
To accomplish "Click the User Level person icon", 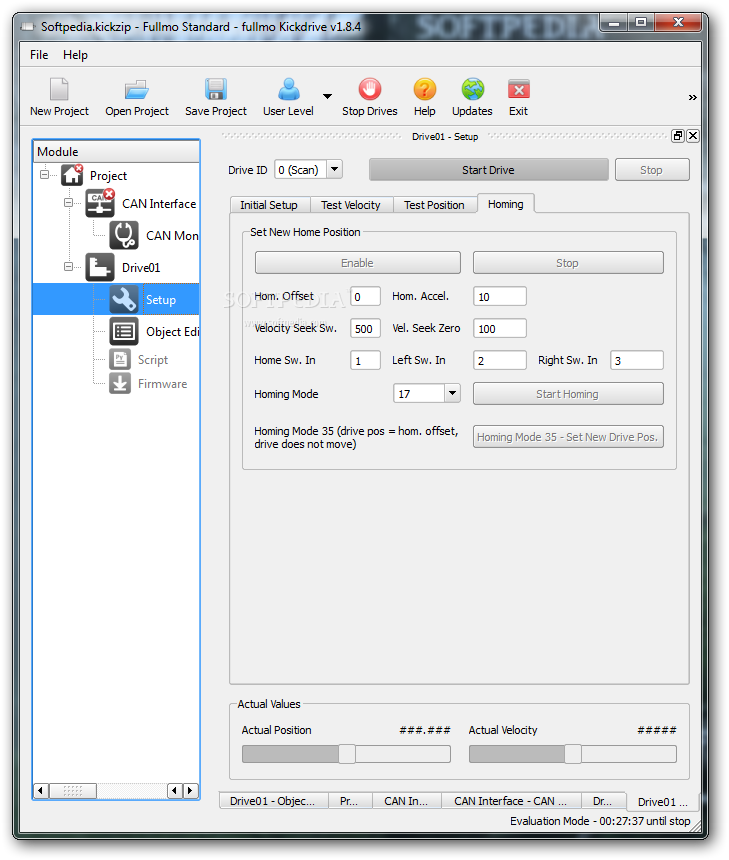I will pos(289,89).
